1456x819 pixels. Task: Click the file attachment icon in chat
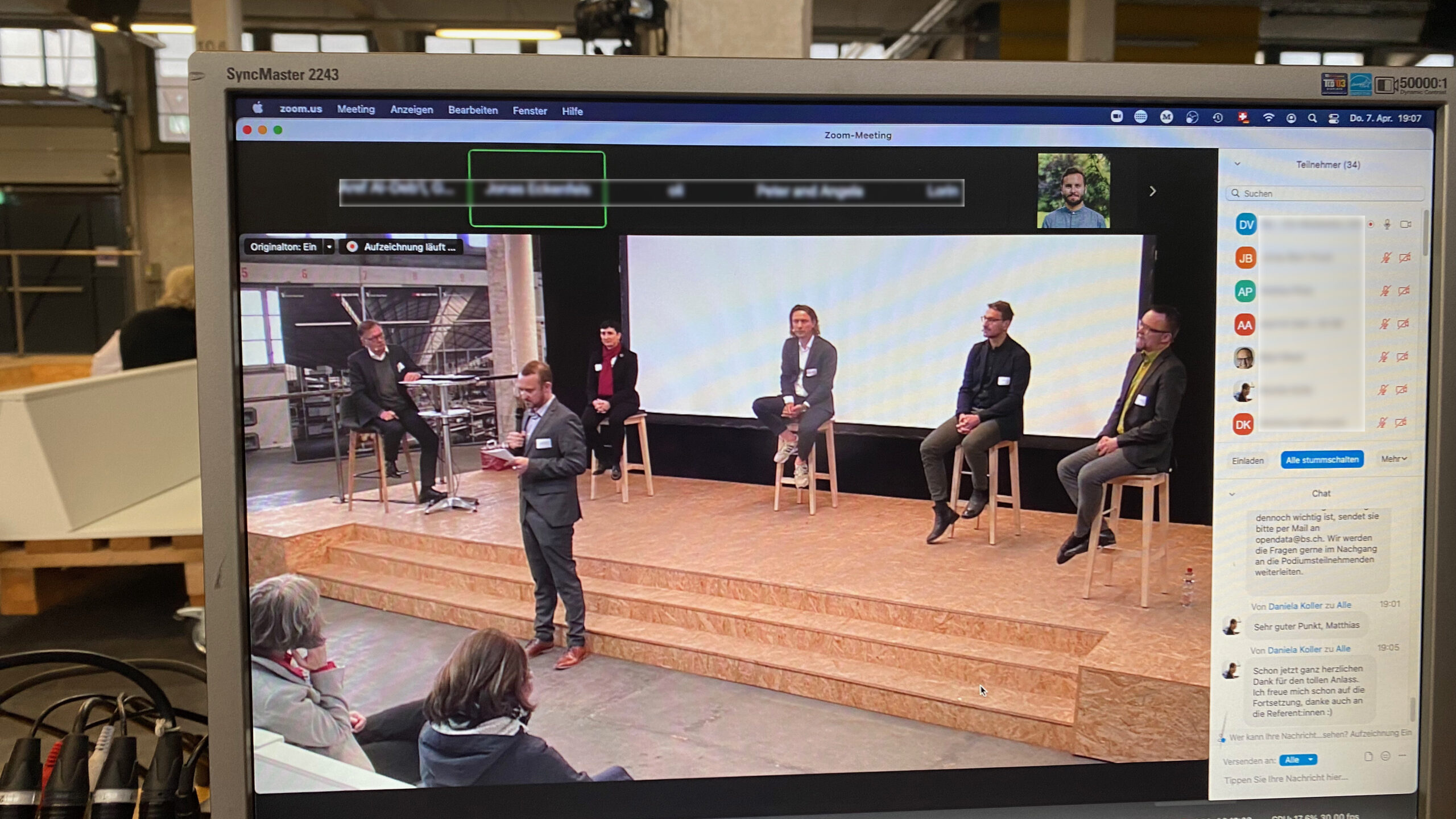(x=1368, y=756)
